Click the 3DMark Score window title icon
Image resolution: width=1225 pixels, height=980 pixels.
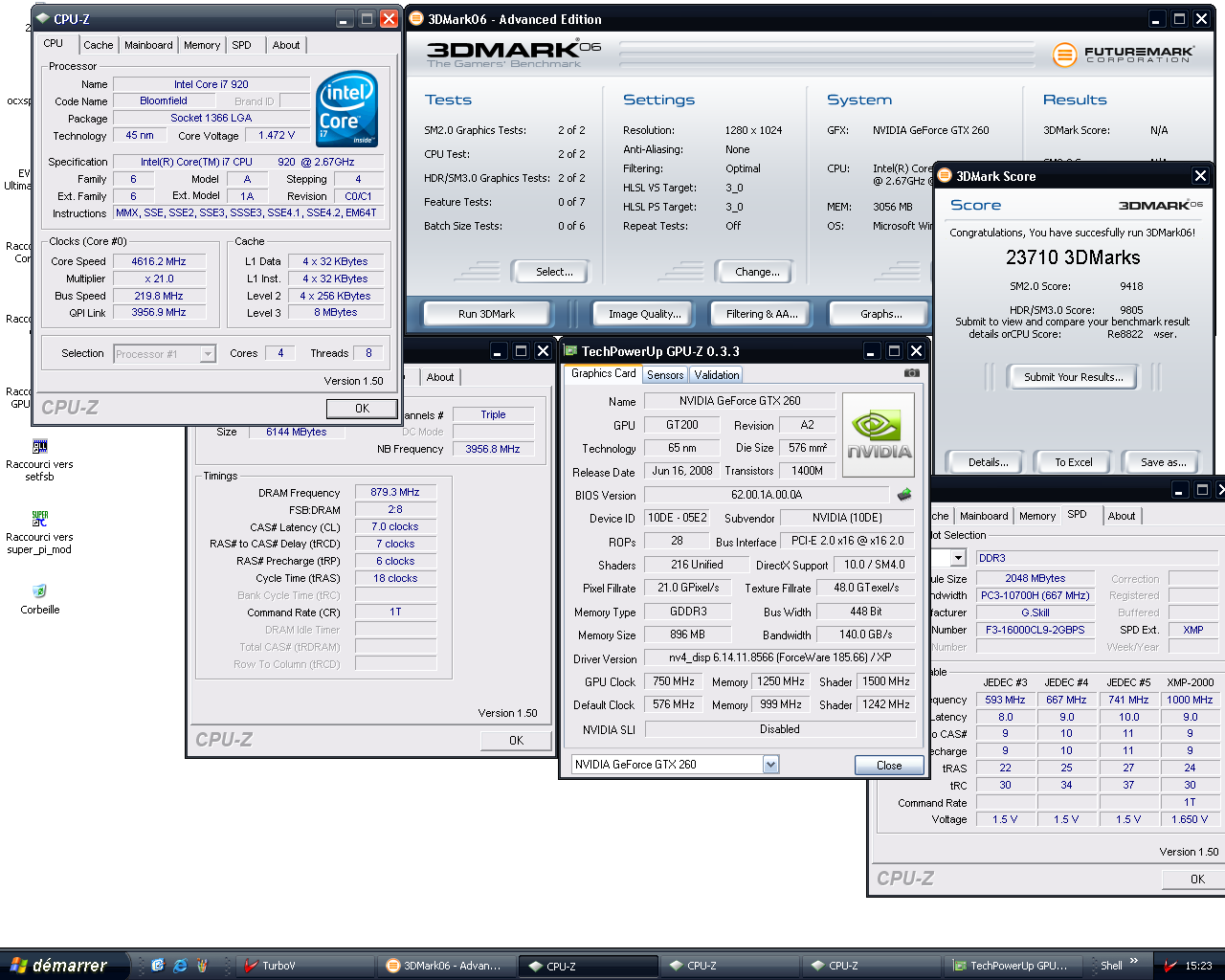(x=945, y=176)
